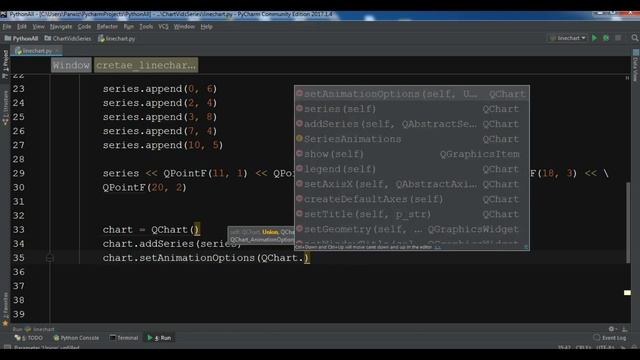Open the Terminal tool tab
This screenshot has width=640, height=360.
click(124, 338)
